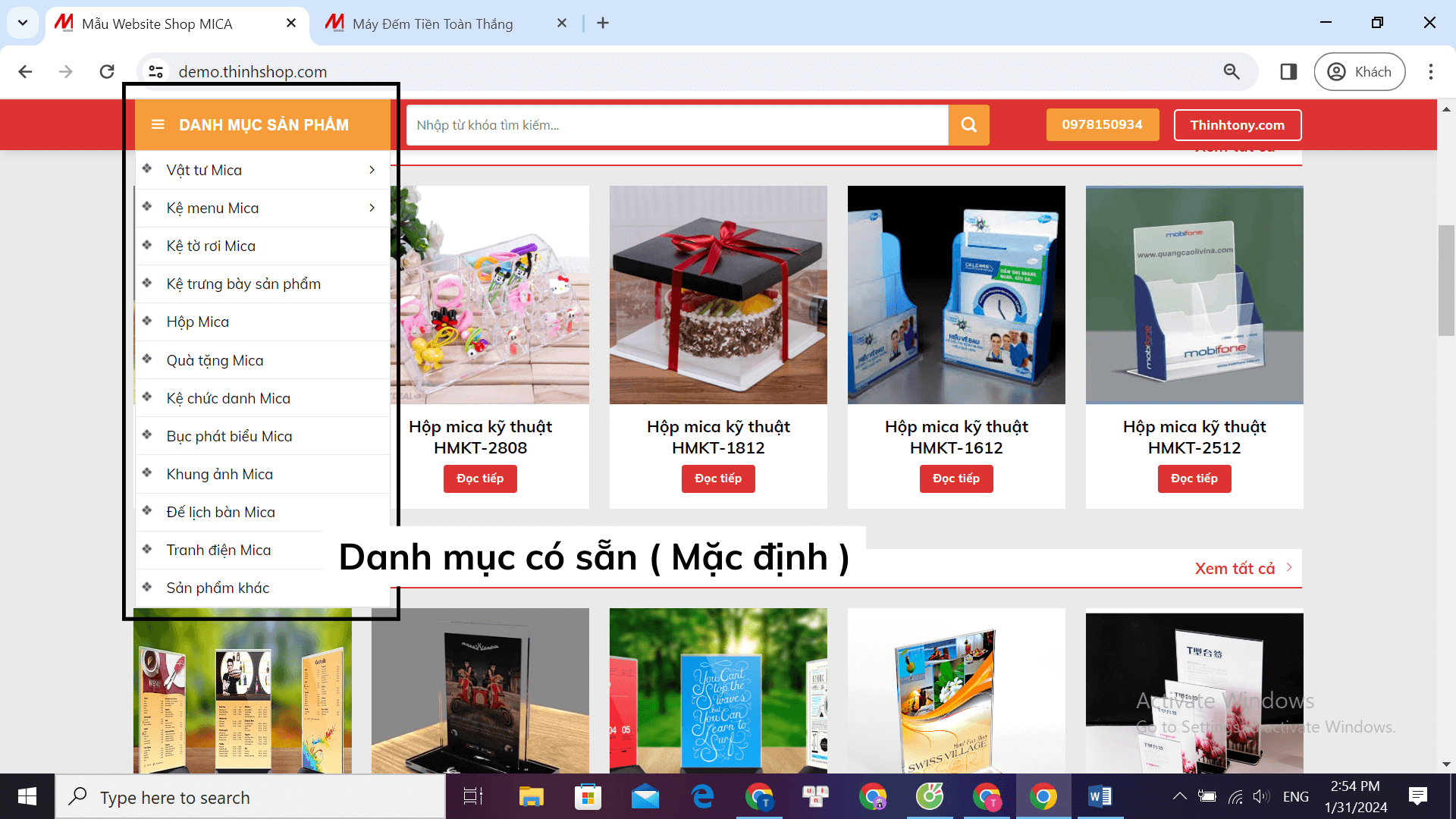Open File Explorer from the taskbar
The height and width of the screenshot is (819, 1456).
tap(532, 796)
